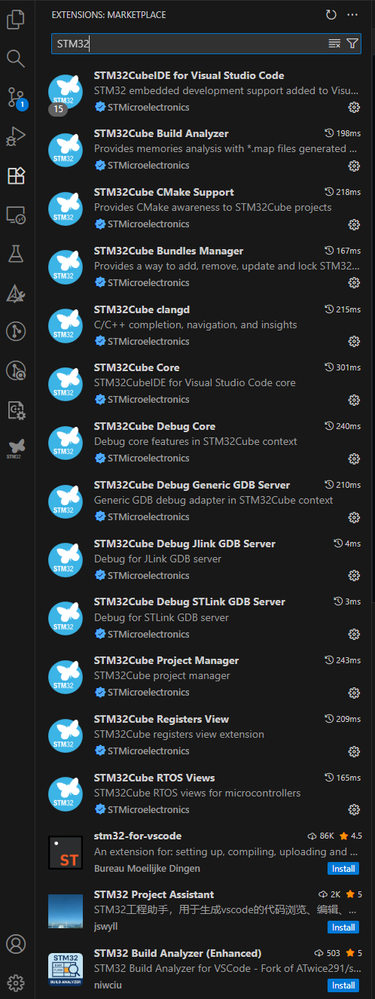Select STM32Cube Project Manager title
This screenshot has width=375, height=999.
166,661
